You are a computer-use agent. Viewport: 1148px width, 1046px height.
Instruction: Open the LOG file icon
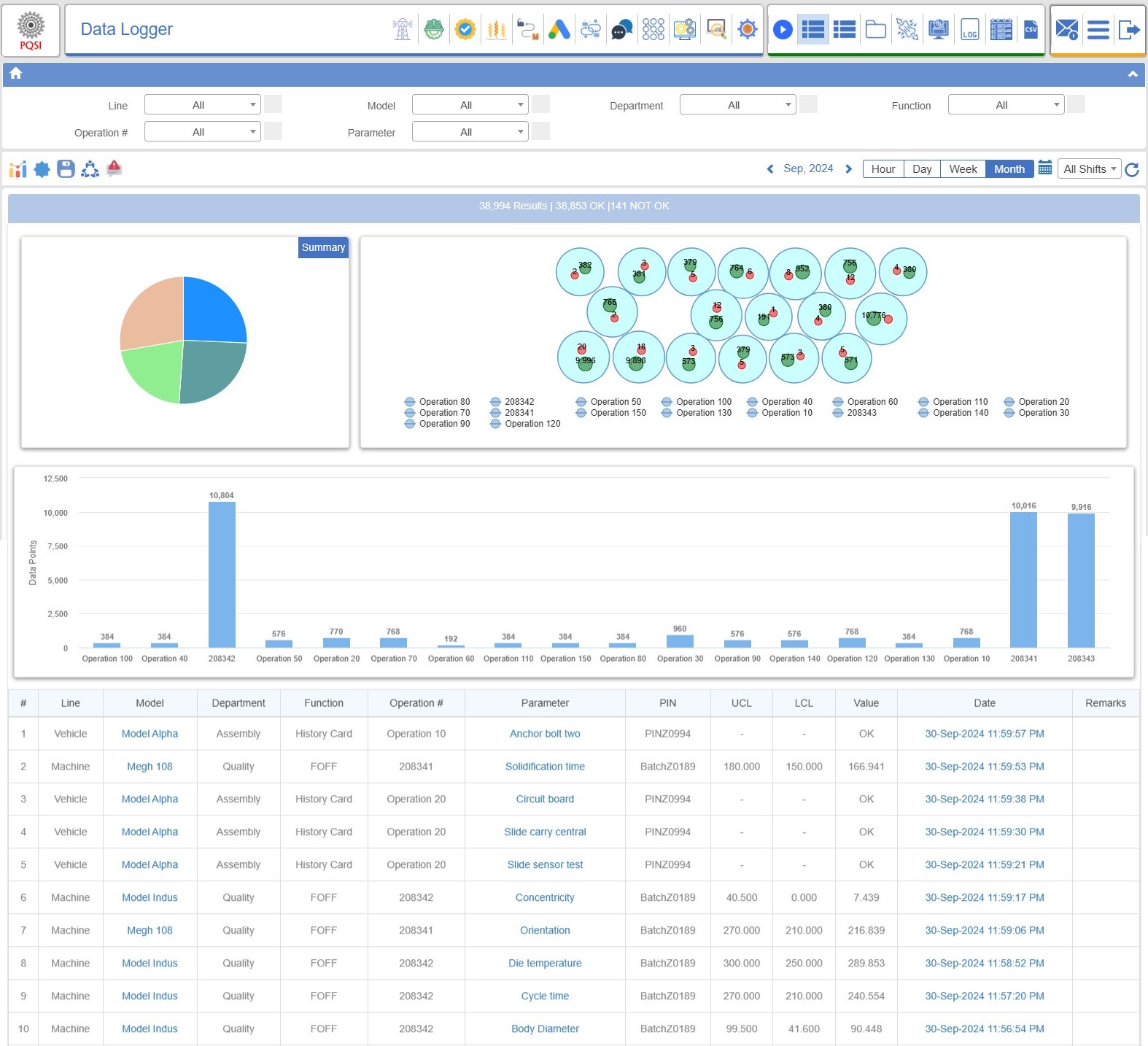[969, 30]
